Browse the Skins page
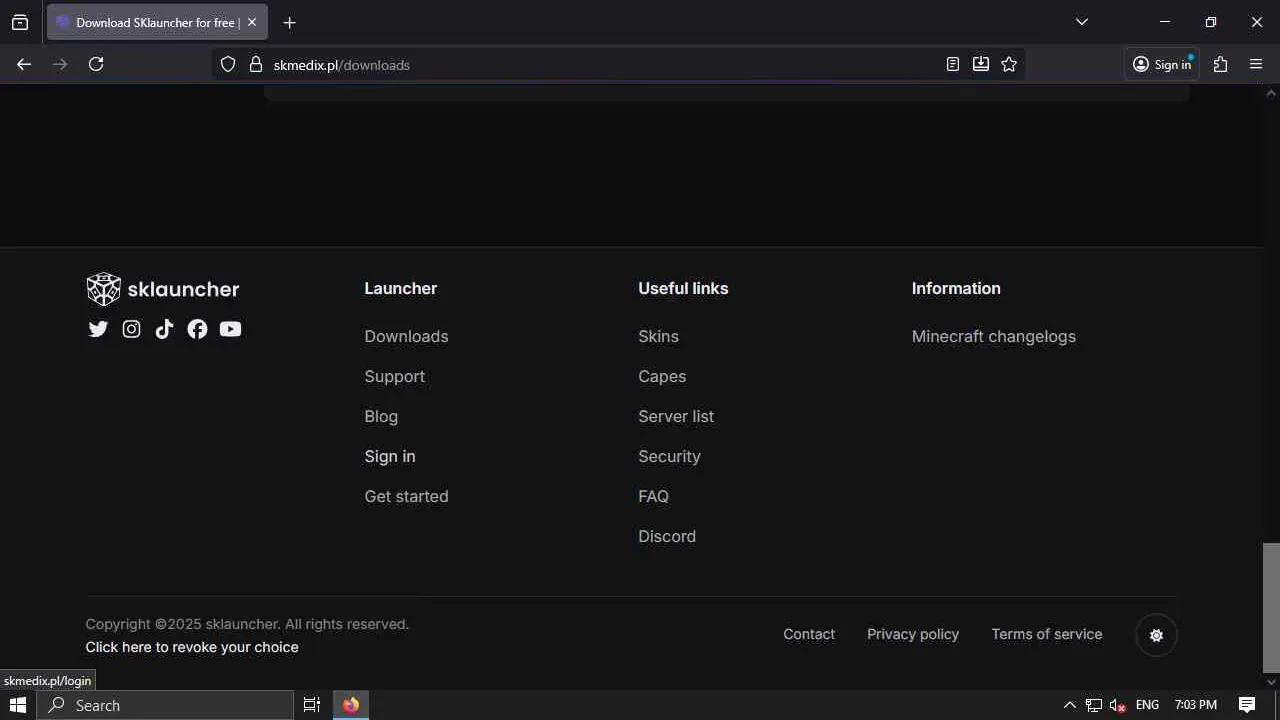This screenshot has width=1280, height=720. [x=658, y=336]
